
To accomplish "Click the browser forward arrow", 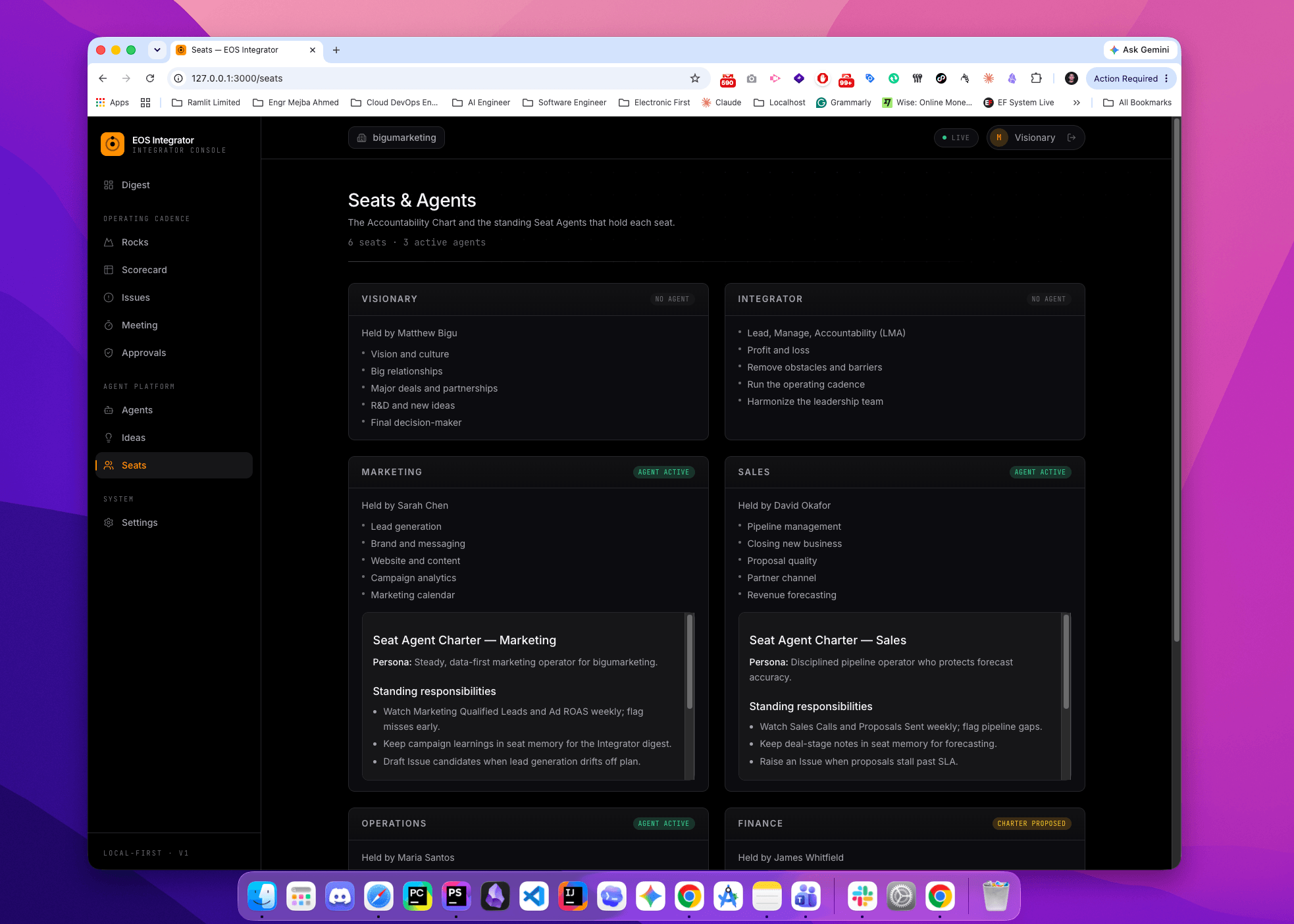I will pyautogui.click(x=126, y=78).
